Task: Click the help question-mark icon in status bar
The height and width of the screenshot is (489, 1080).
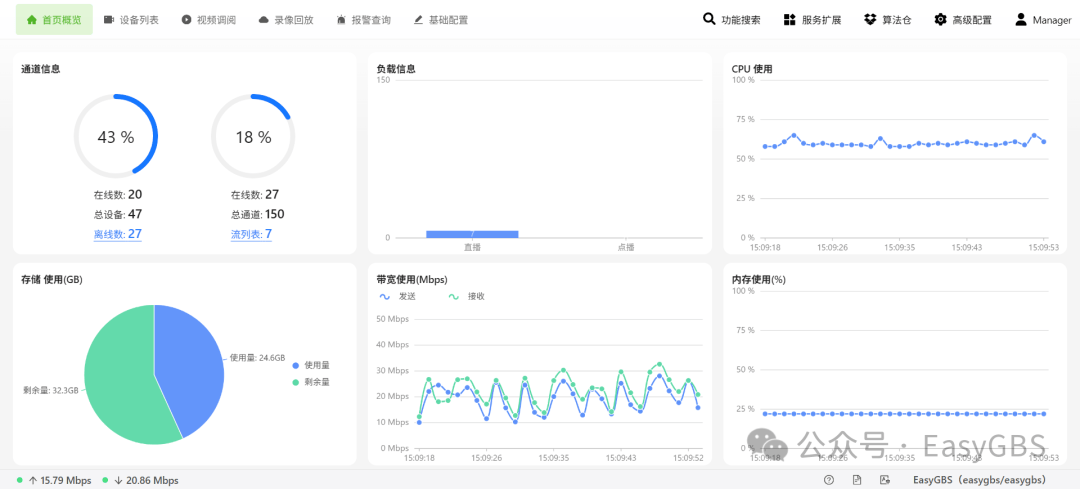Action: click(829, 480)
